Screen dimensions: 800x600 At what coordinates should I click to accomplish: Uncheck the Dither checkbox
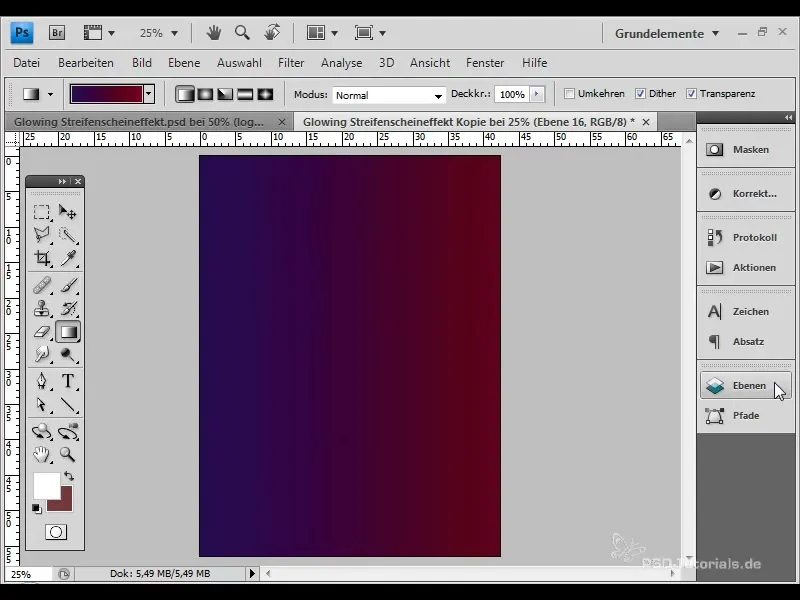[x=640, y=93]
